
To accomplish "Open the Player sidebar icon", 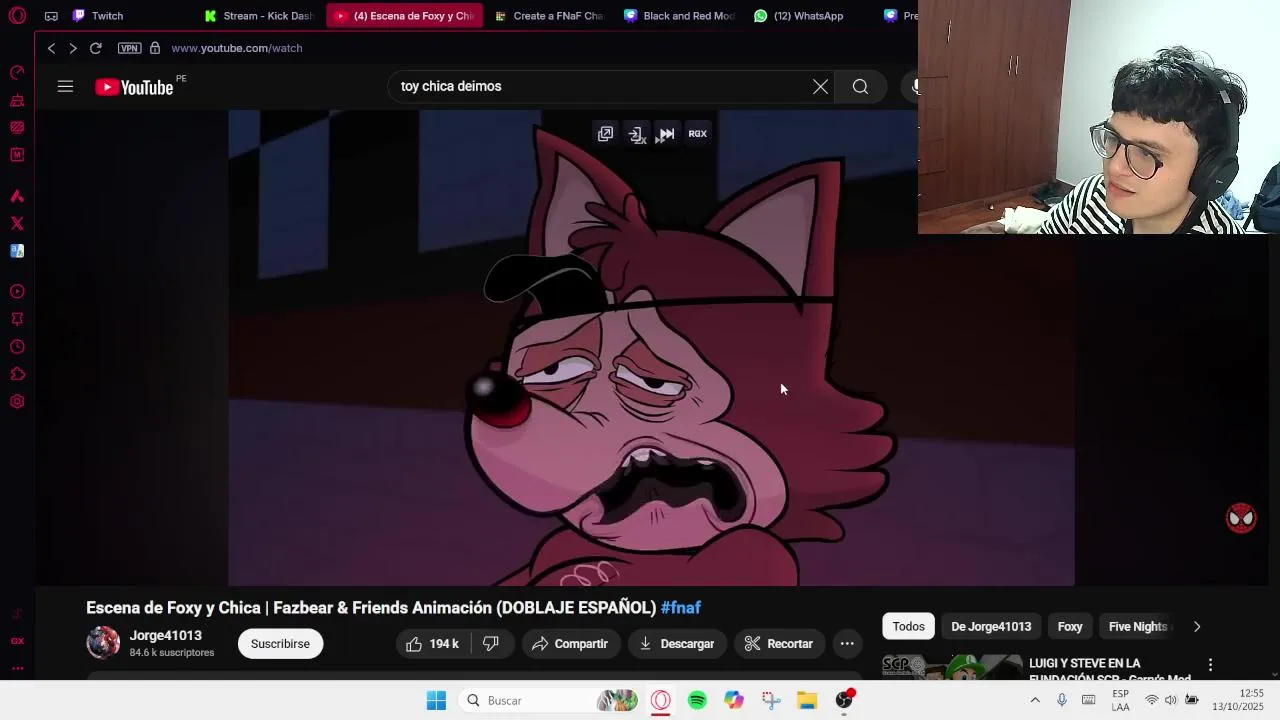I will click(17, 292).
